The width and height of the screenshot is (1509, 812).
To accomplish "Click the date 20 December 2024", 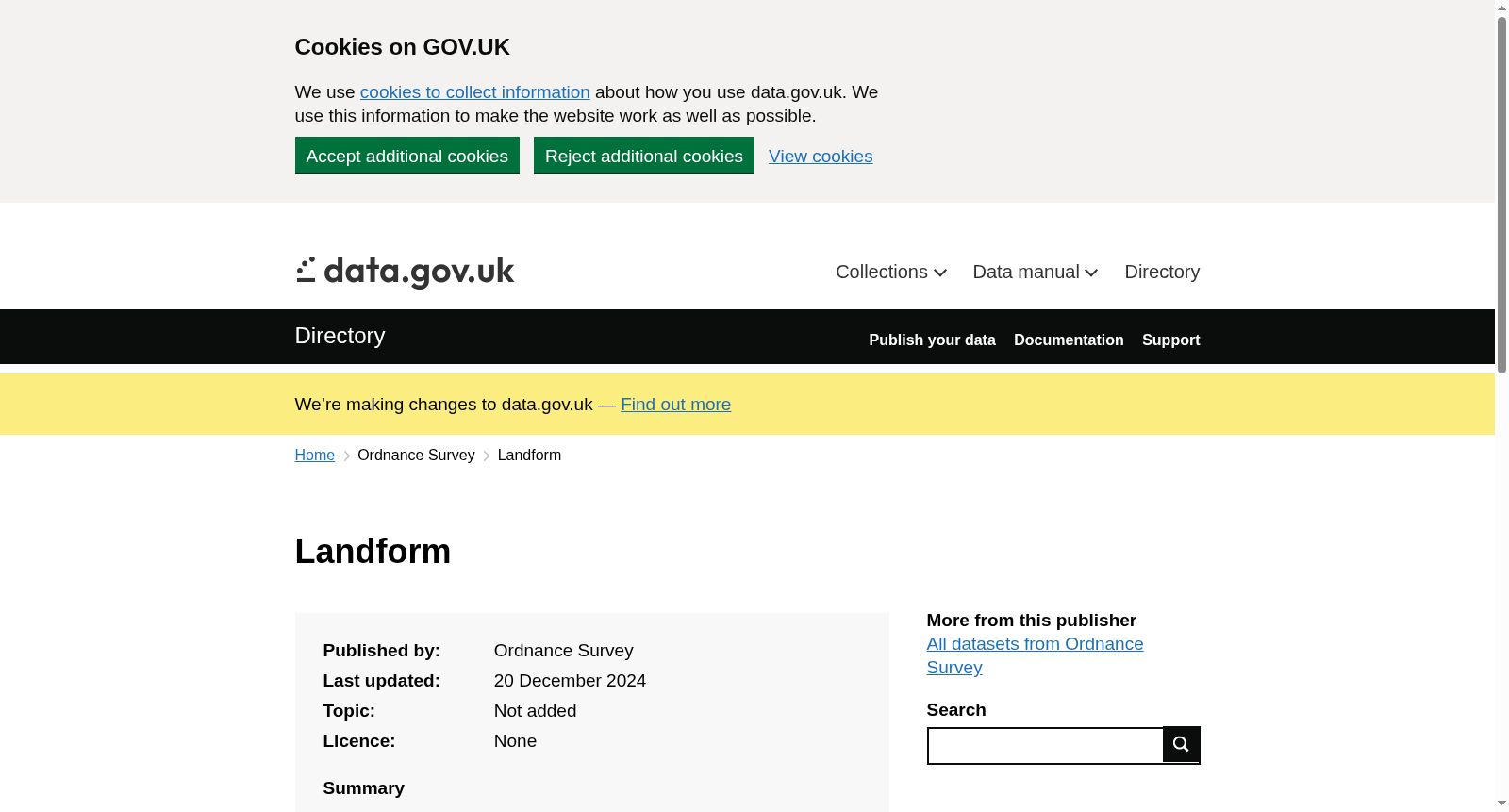I will 570,681.
